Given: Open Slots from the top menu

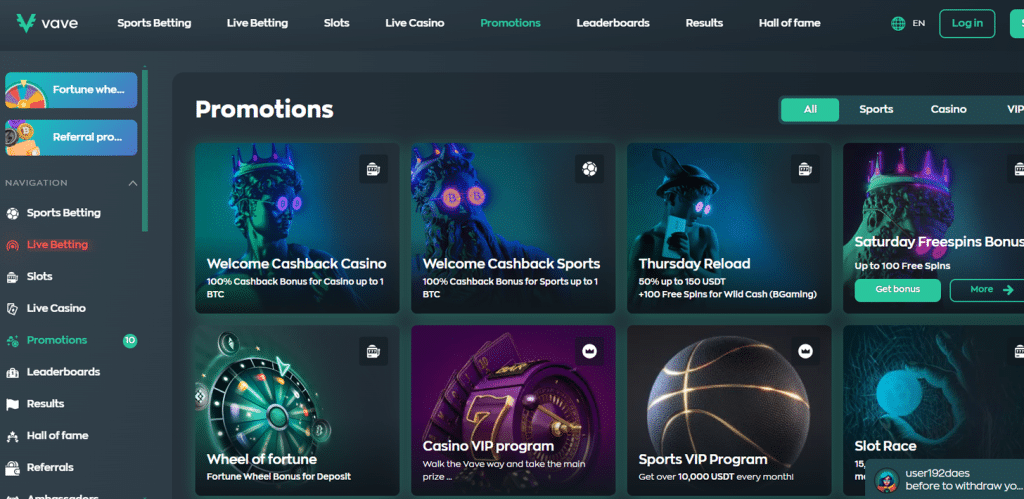Looking at the screenshot, I should (336, 23).
